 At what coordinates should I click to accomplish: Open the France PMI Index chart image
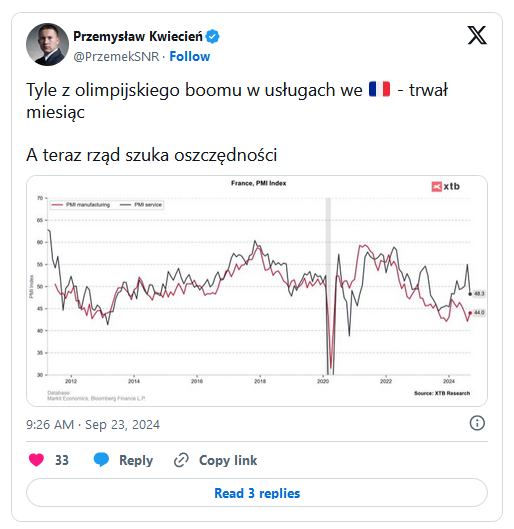tap(257, 291)
